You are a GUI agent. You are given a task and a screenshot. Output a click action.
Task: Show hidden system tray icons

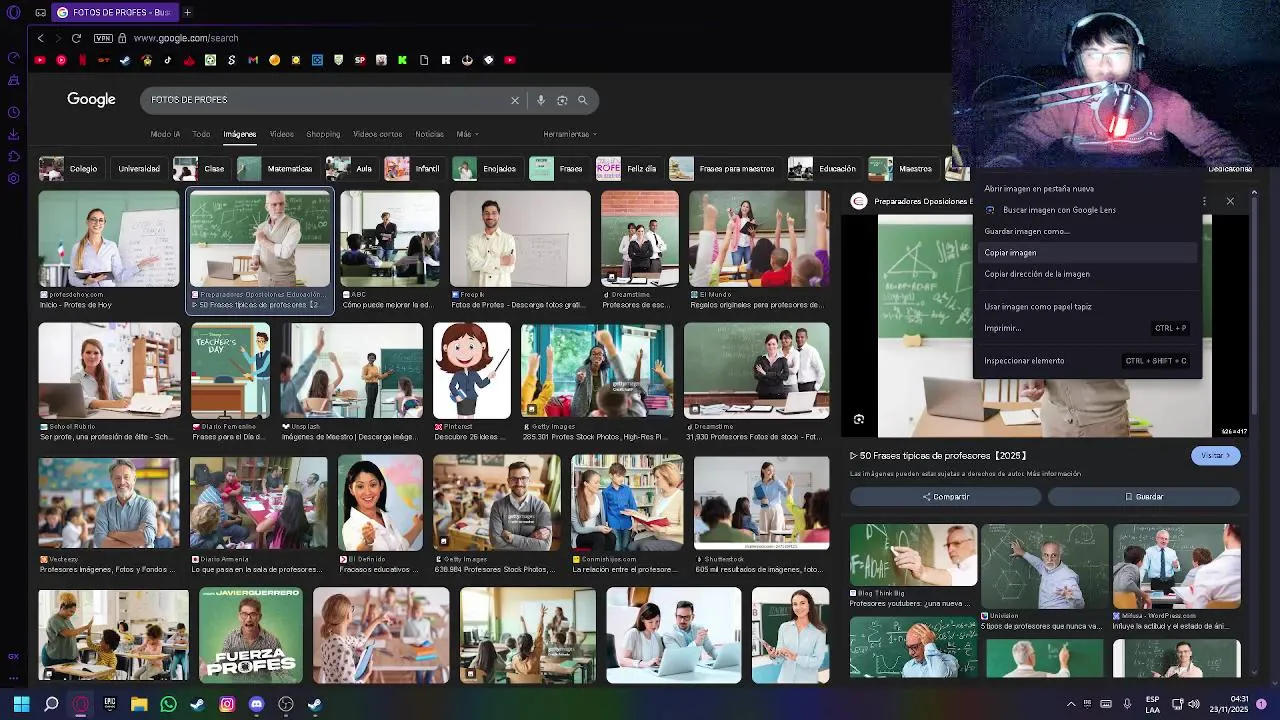click(1071, 704)
